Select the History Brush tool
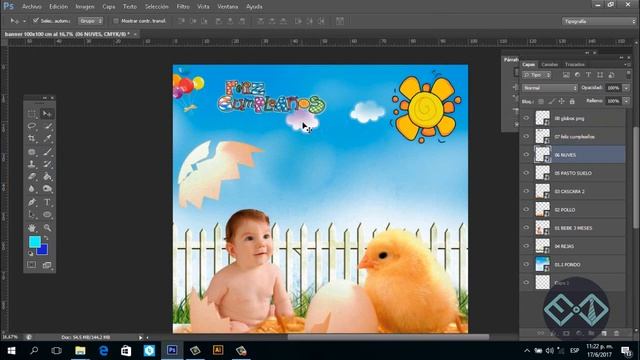This screenshot has width=640, height=360. pyautogui.click(x=47, y=164)
